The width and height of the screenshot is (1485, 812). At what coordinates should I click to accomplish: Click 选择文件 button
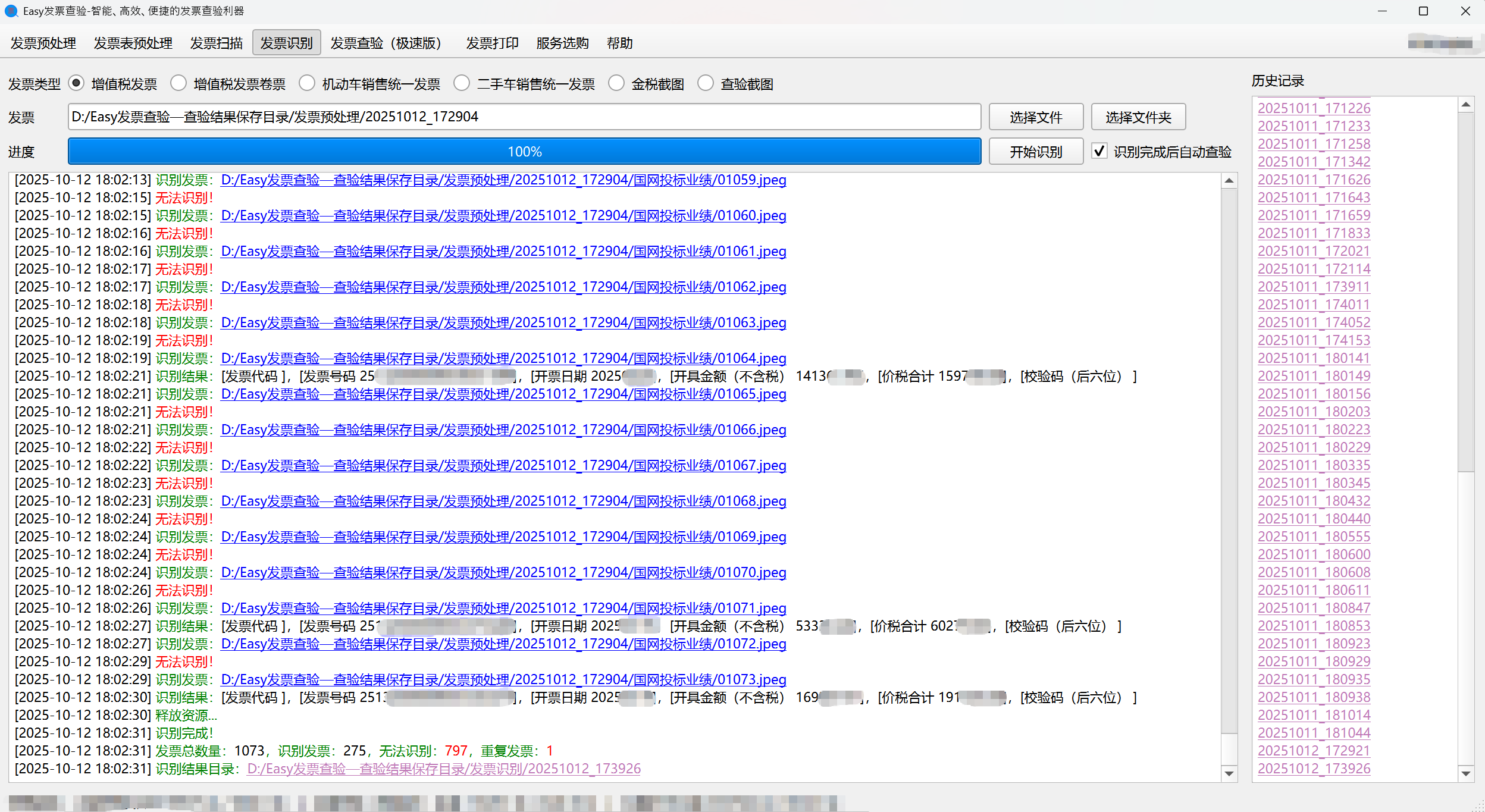click(1035, 117)
